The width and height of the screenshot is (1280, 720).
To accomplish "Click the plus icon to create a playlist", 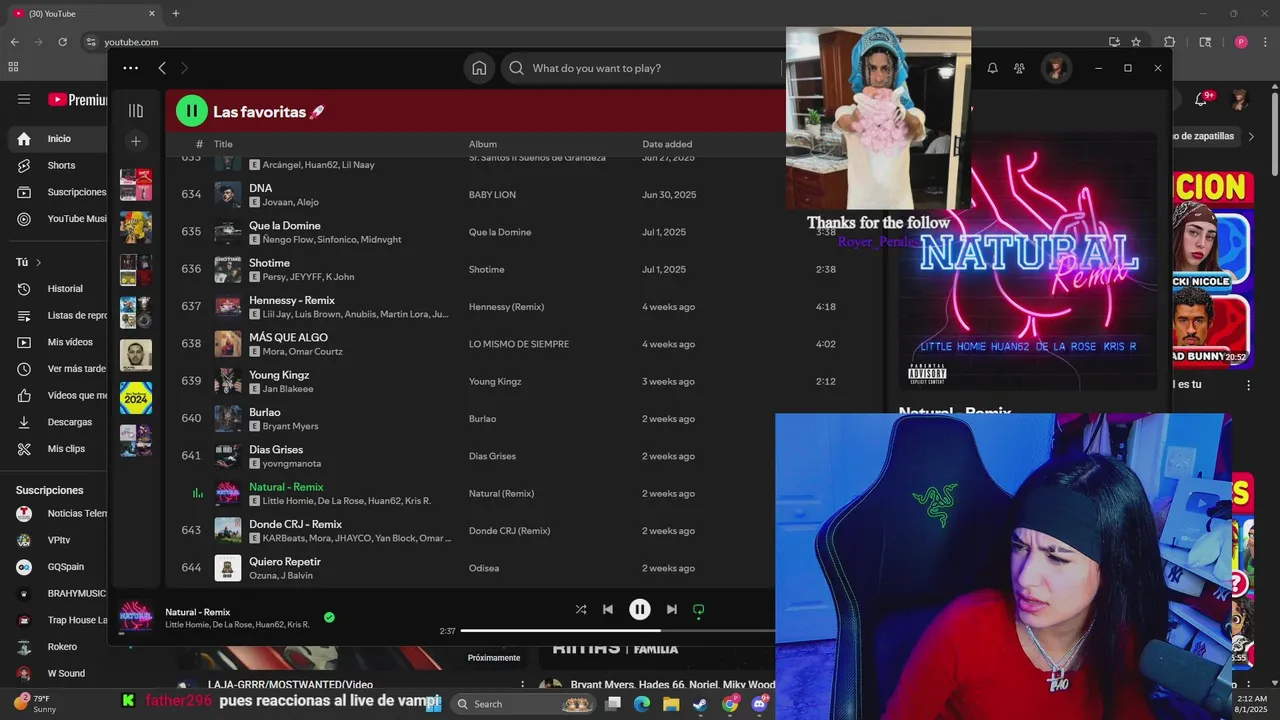I will [x=136, y=141].
